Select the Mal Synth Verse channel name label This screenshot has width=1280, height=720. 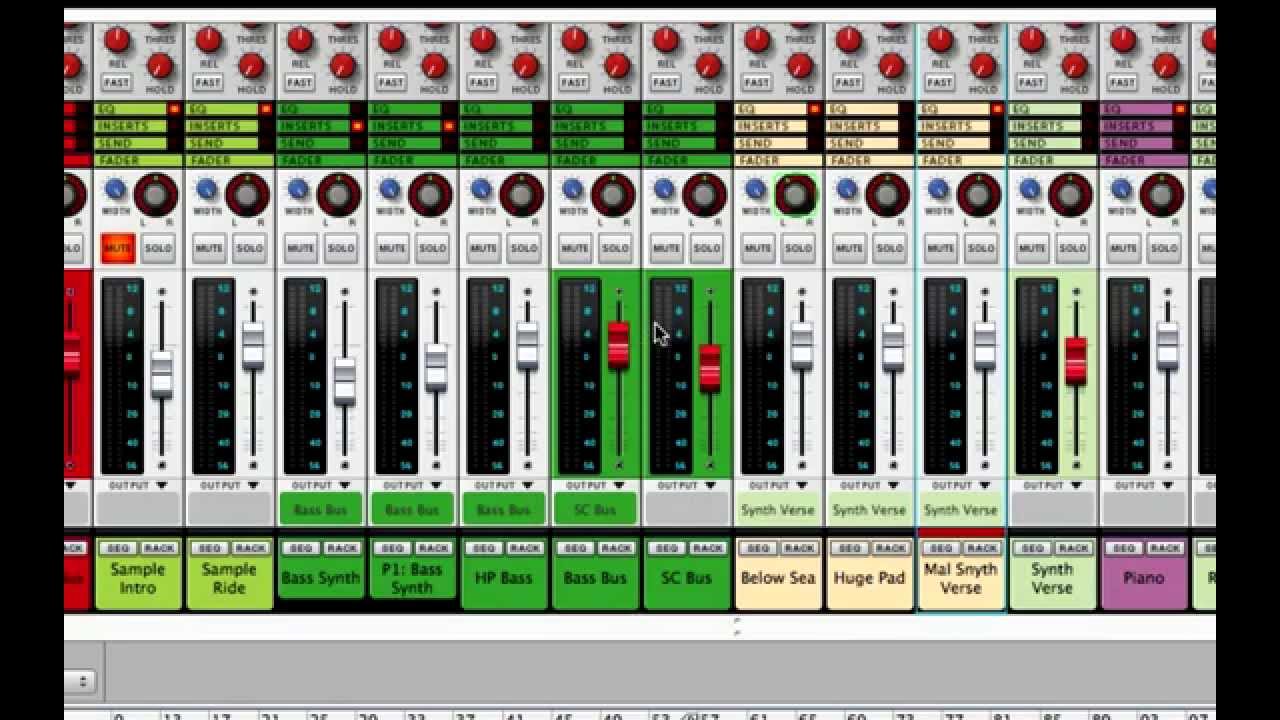click(x=961, y=578)
